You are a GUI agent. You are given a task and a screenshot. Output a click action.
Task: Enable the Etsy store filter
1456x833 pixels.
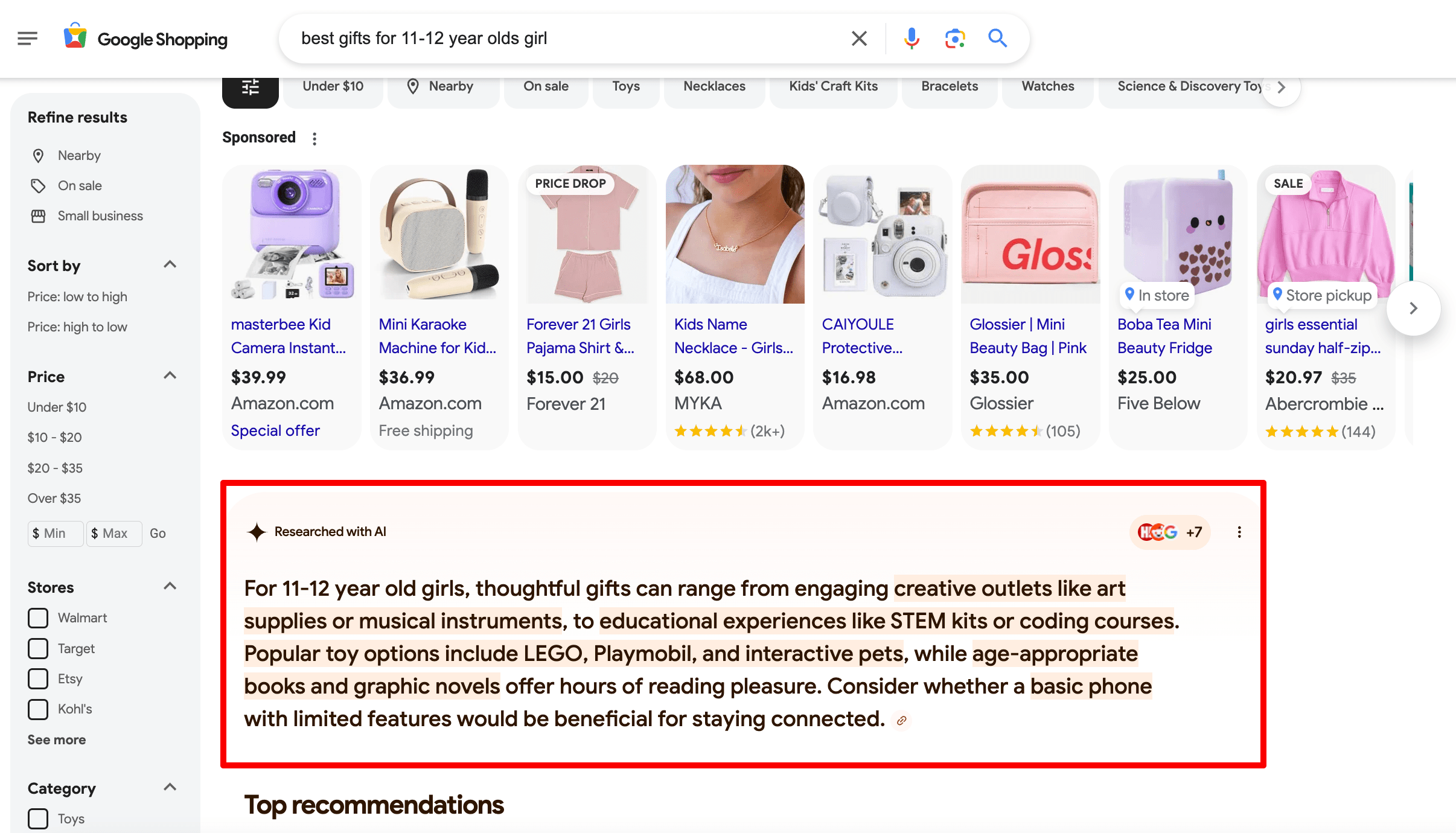click(x=37, y=678)
